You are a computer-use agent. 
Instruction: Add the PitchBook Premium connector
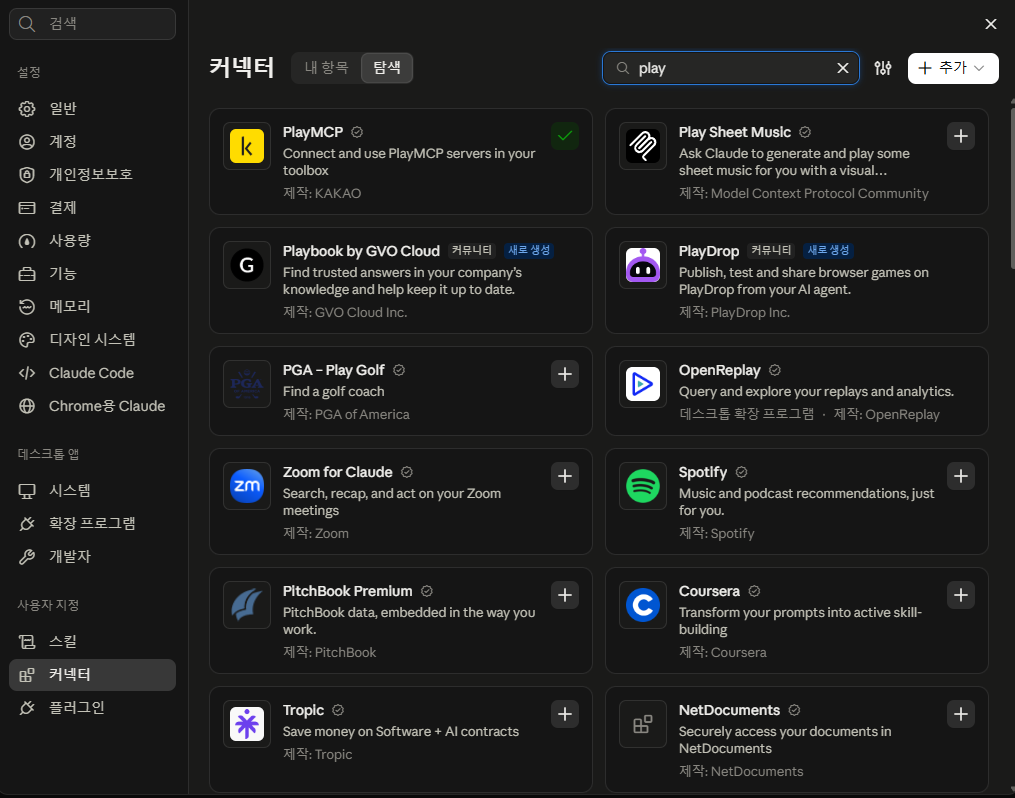[x=564, y=595]
